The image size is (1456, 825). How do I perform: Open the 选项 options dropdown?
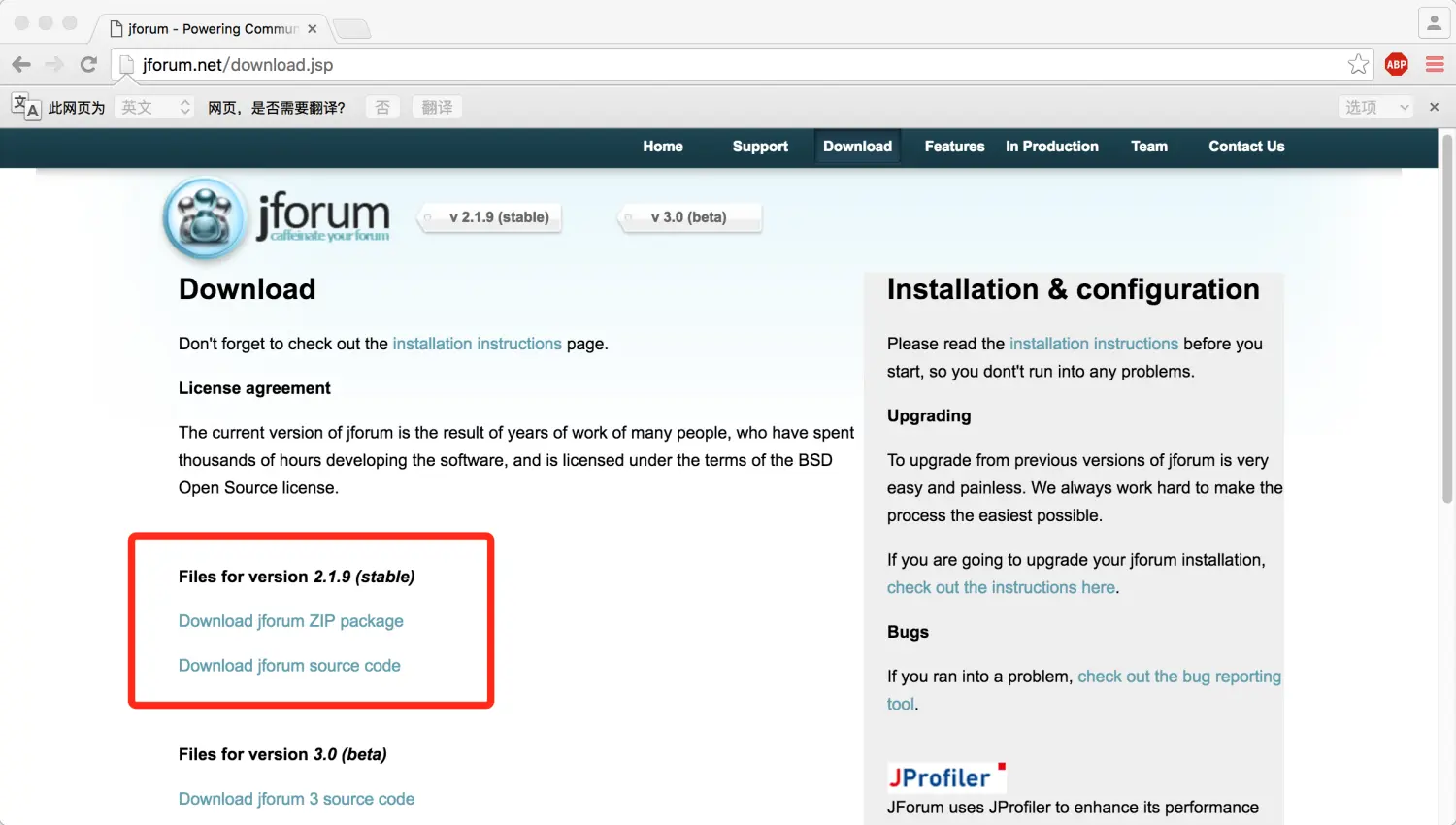1375,107
